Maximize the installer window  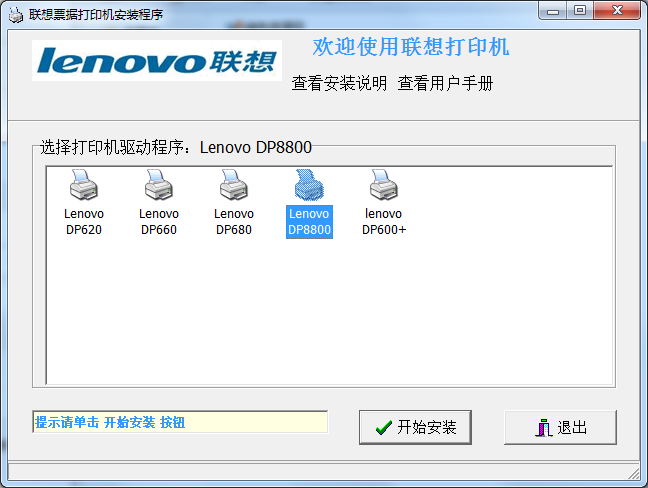580,10
